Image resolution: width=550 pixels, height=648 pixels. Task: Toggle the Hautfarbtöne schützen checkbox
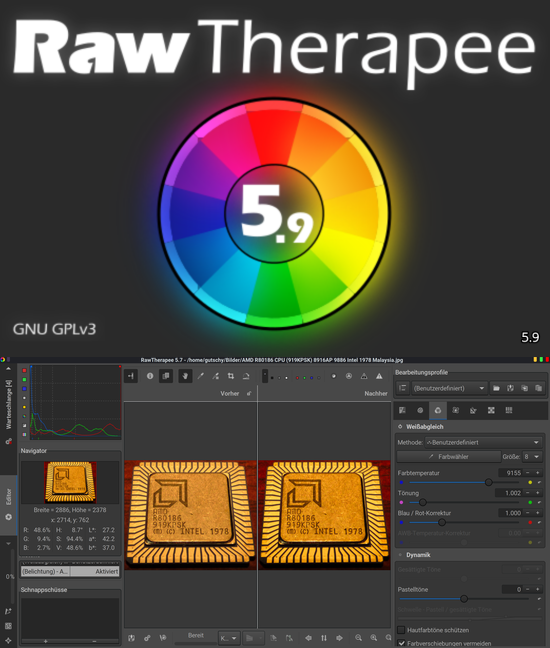(401, 630)
